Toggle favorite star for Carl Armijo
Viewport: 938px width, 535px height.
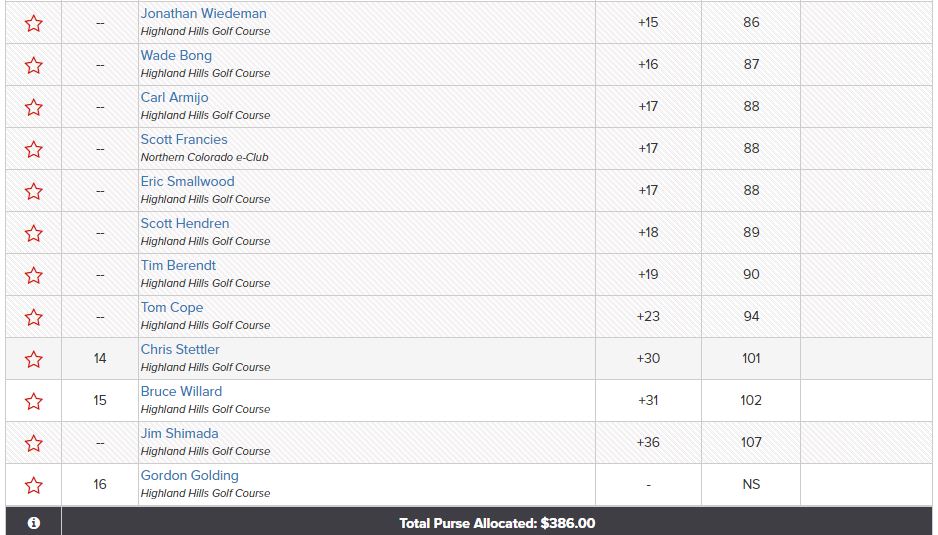34,107
